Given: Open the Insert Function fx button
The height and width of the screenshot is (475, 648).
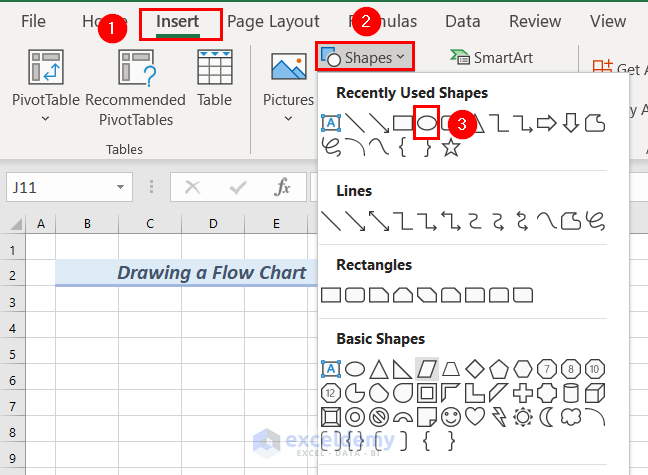Looking at the screenshot, I should [282, 187].
